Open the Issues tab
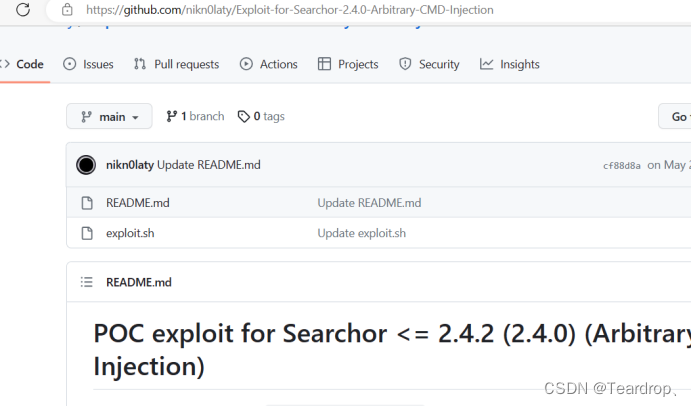 [88, 64]
